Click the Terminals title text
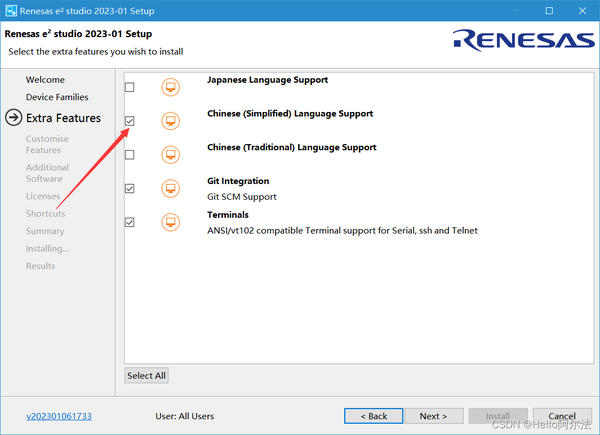This screenshot has width=600, height=435. point(228,215)
